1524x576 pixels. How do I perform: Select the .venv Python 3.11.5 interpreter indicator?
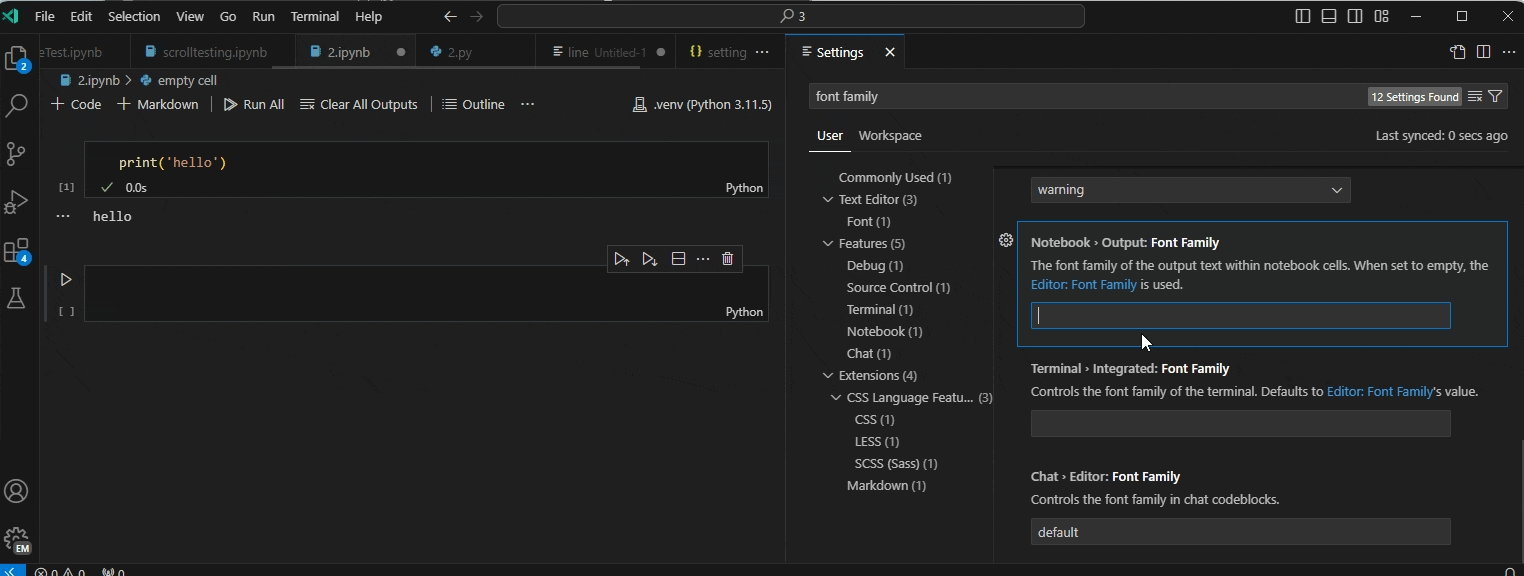(702, 104)
